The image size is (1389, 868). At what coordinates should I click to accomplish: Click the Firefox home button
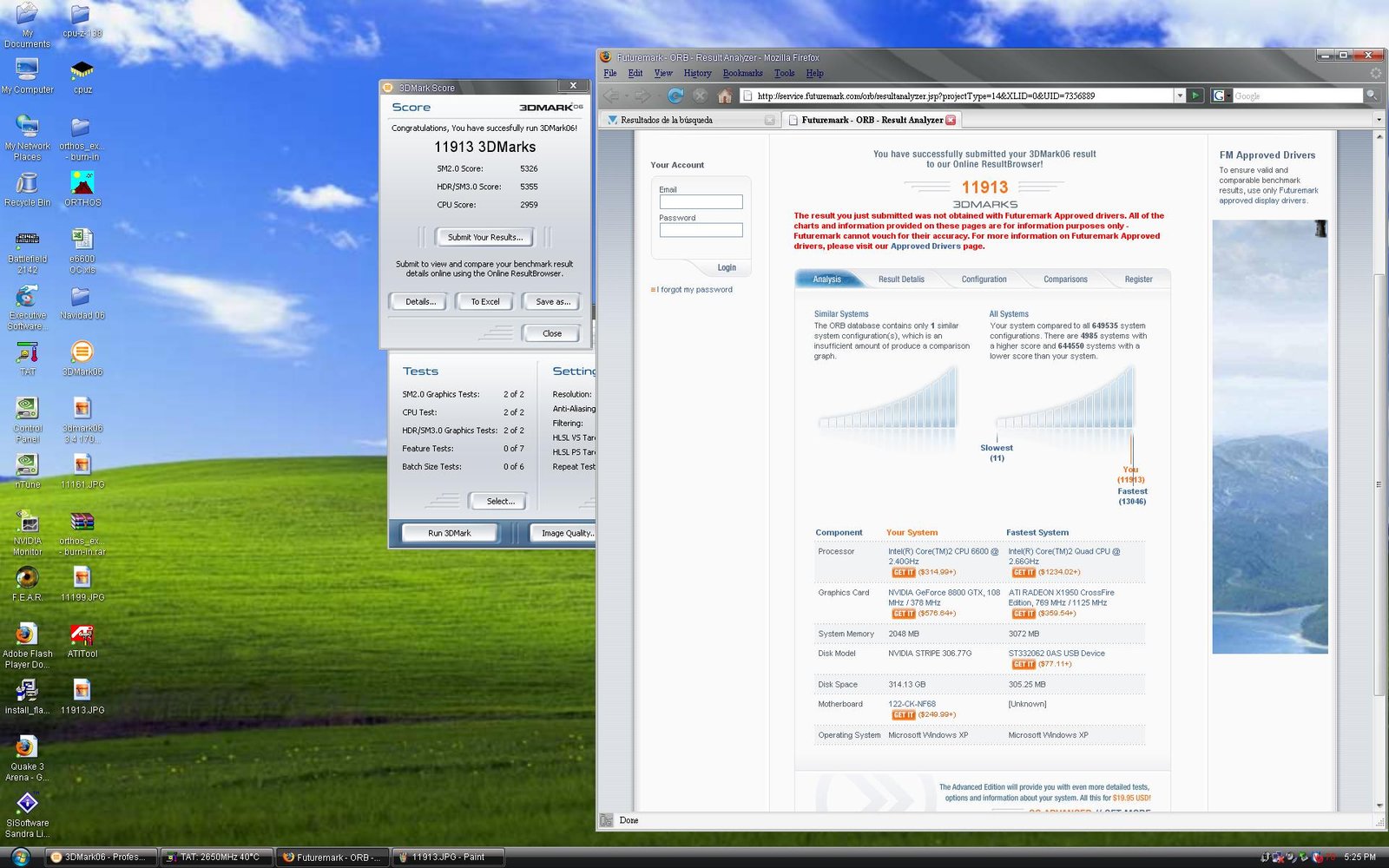tap(725, 95)
